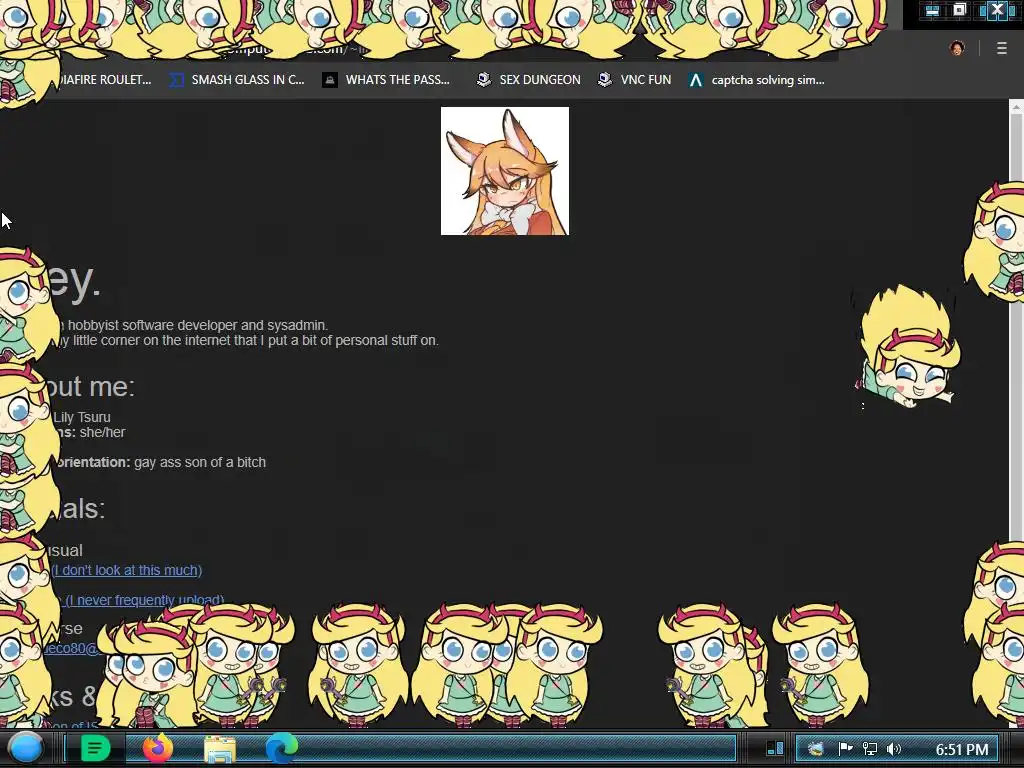Click the "gay ass son of a bitch" text
1024x768 pixels.
point(200,462)
